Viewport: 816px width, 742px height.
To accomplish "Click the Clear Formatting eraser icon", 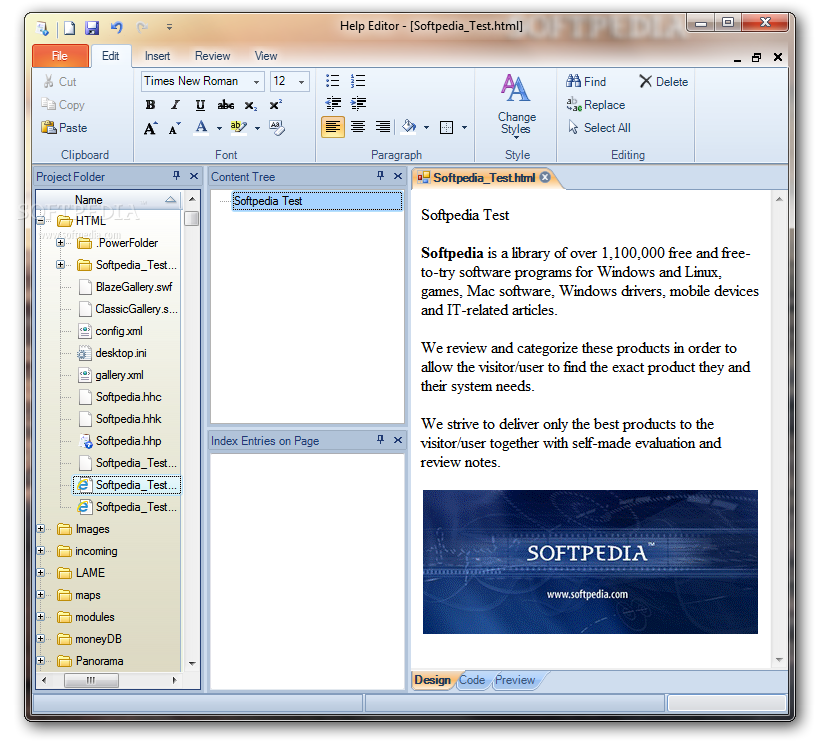I will click(x=277, y=127).
